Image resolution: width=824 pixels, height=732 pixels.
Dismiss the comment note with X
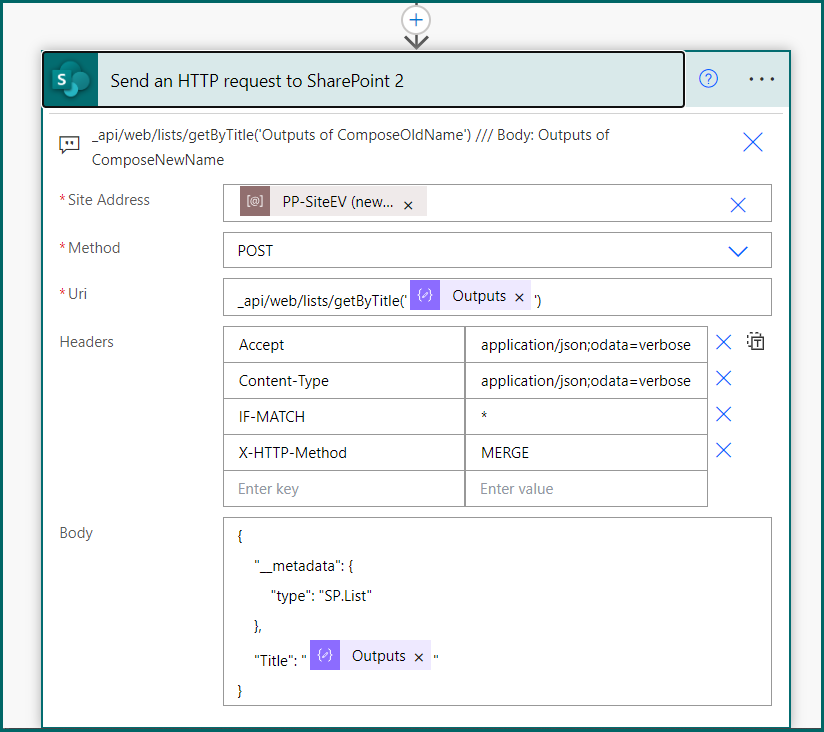click(x=753, y=142)
